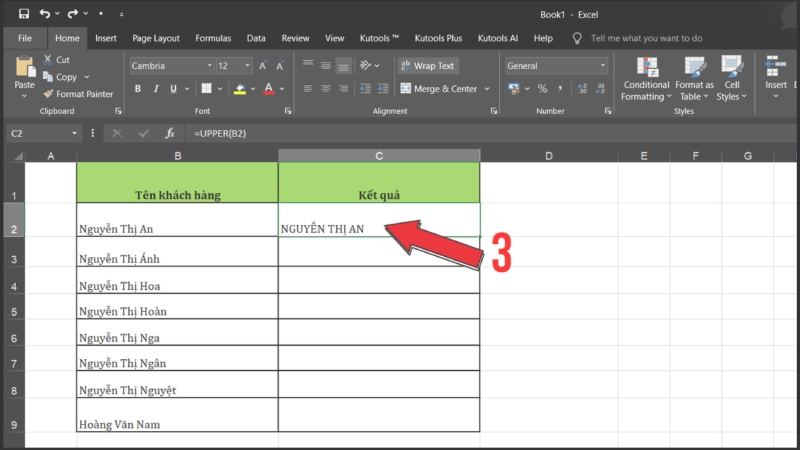Screen dimensions: 800x450
Task: Expand the Merge & Center dropdown arrow
Action: [x=487, y=89]
